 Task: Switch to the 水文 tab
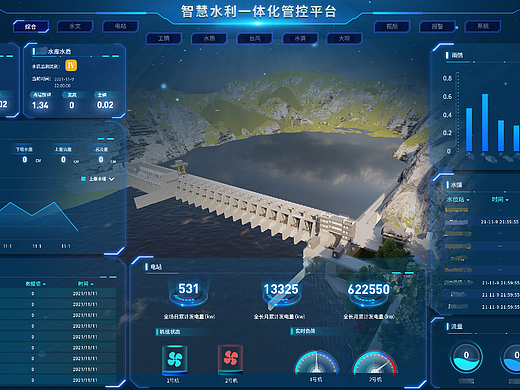coord(75,26)
